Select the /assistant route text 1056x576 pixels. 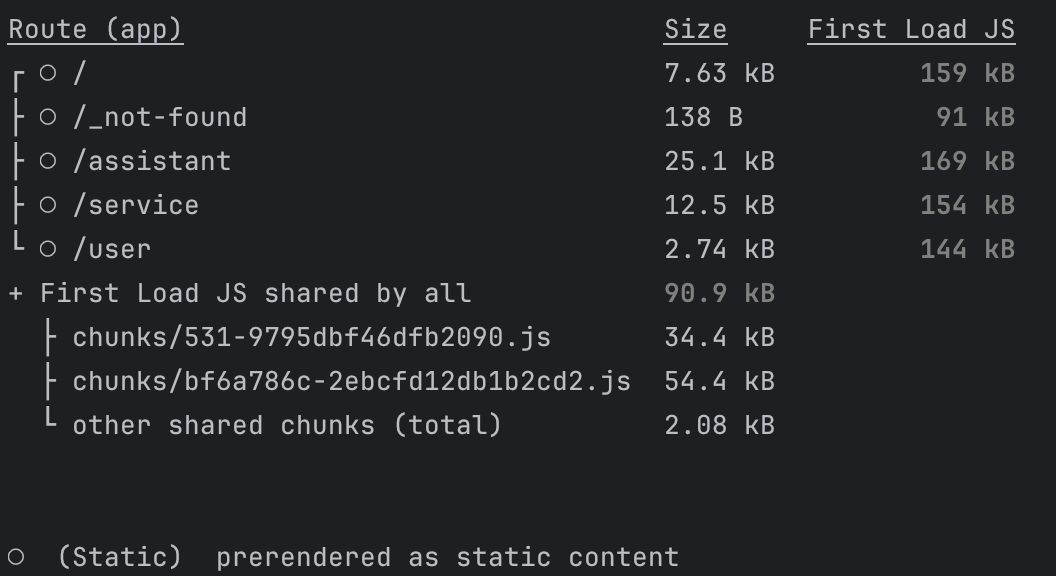point(151,161)
